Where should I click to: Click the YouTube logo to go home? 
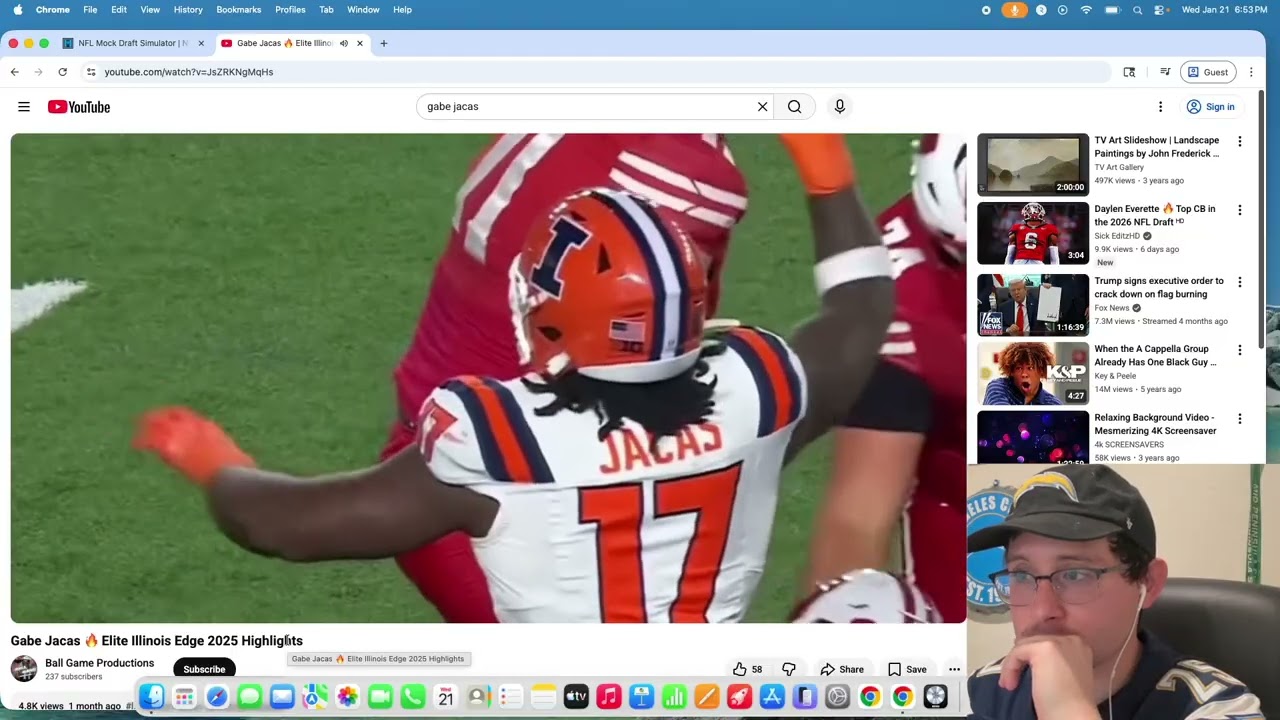79,107
